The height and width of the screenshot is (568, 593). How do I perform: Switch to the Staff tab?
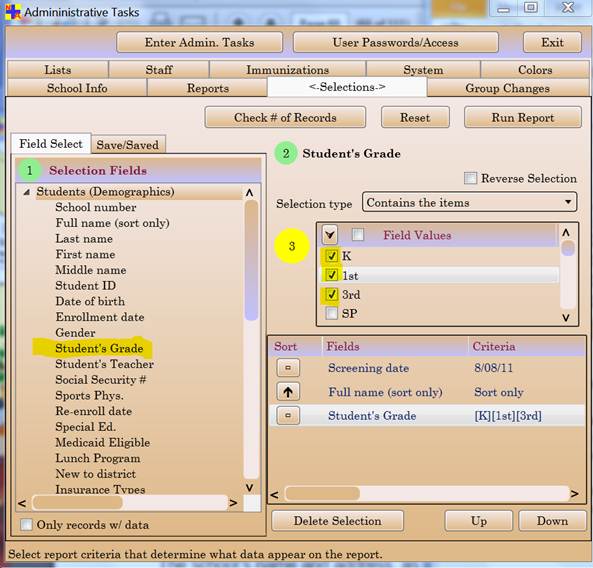click(159, 70)
